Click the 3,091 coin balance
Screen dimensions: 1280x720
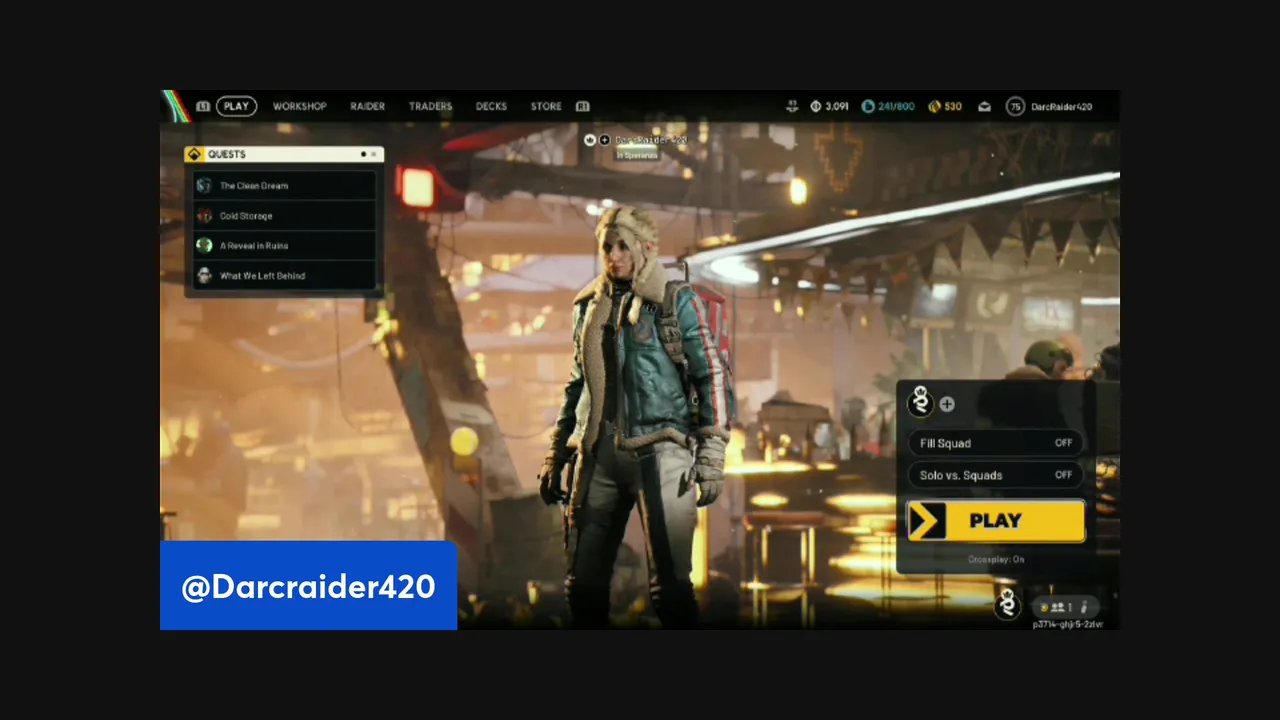(836, 106)
